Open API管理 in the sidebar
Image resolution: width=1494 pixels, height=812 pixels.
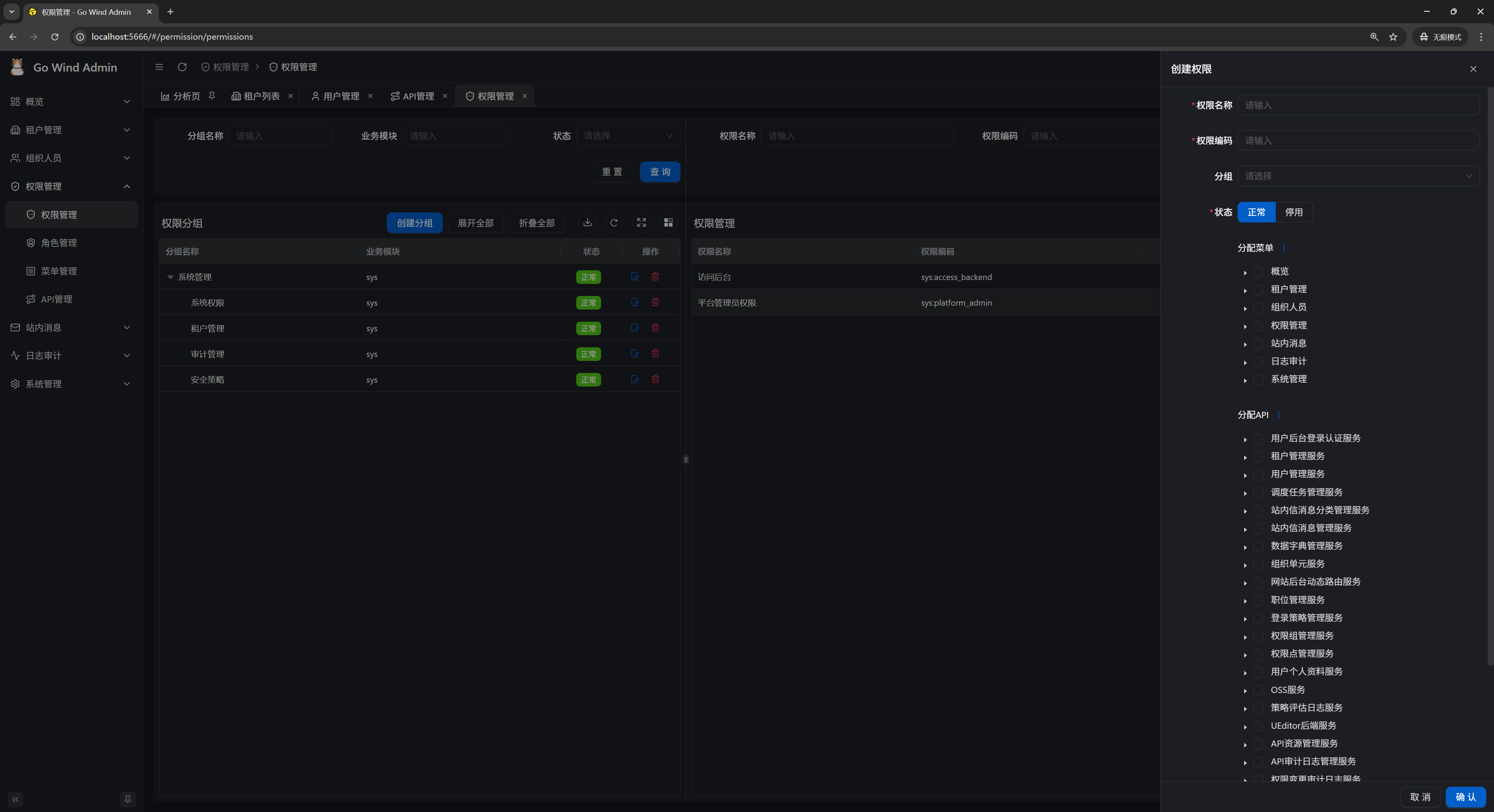(71, 299)
